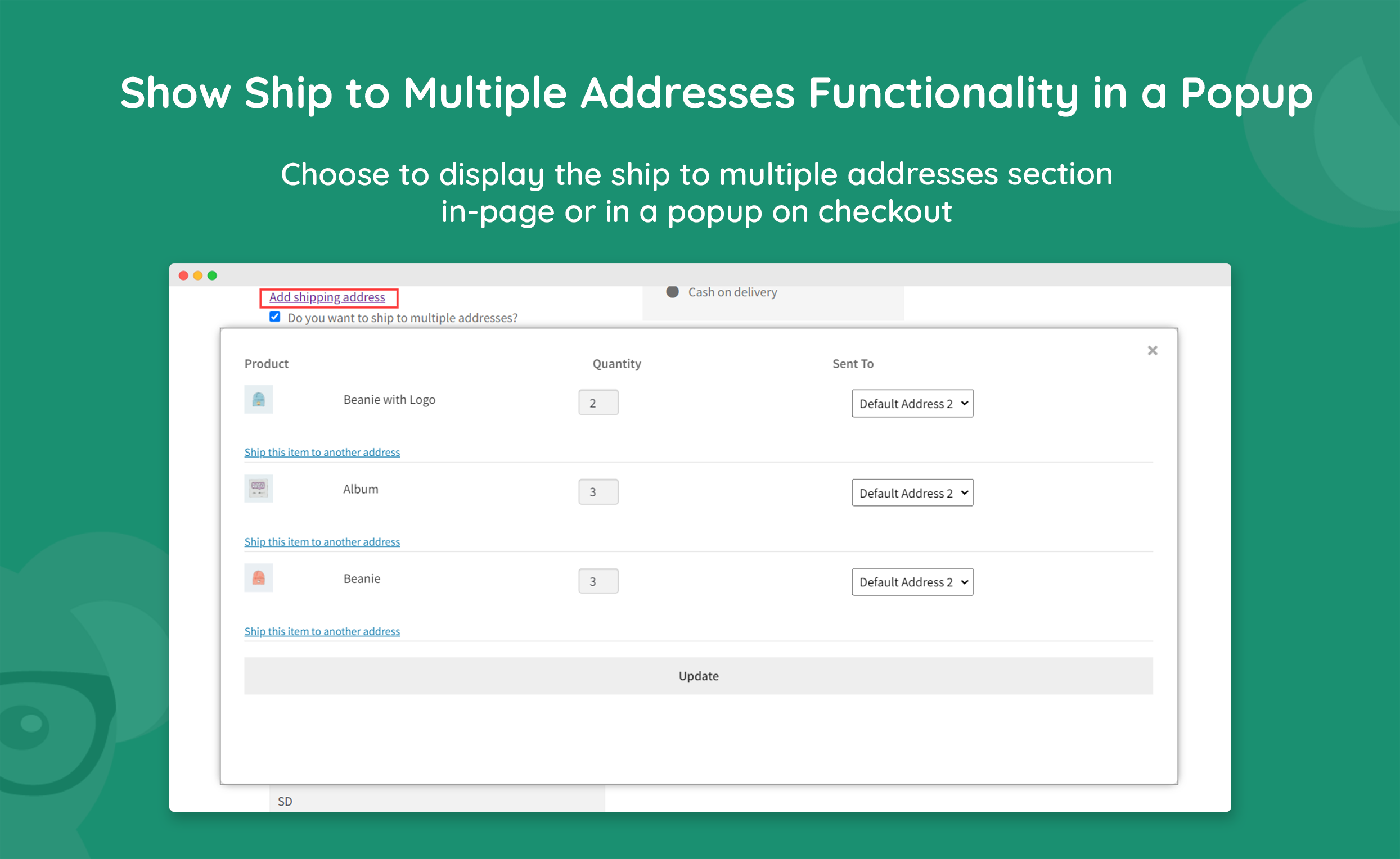Close the popup with the X icon
This screenshot has height=859, width=1400.
(1151, 351)
